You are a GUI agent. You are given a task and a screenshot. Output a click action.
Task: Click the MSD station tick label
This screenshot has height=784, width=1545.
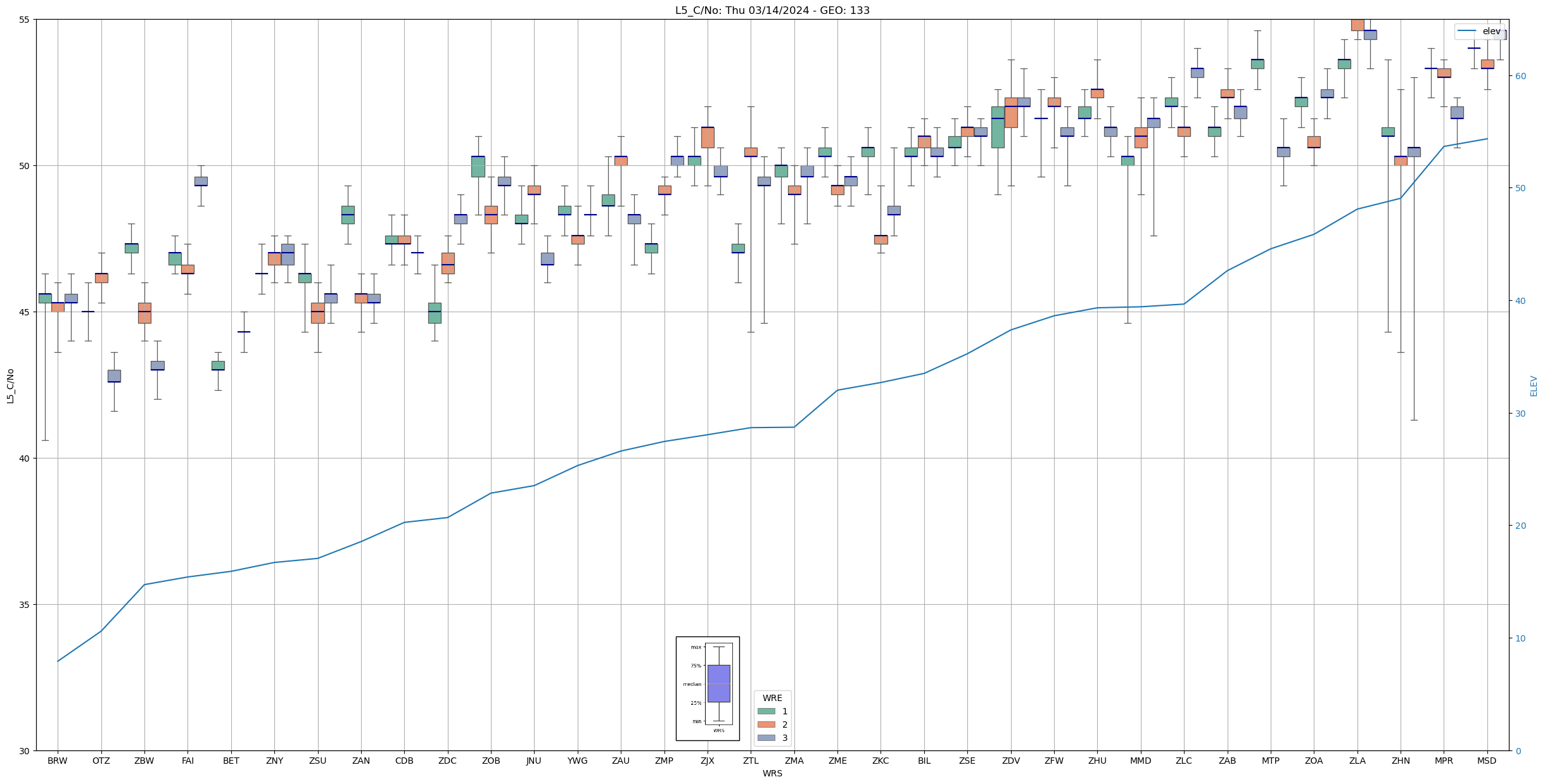click(x=1486, y=761)
